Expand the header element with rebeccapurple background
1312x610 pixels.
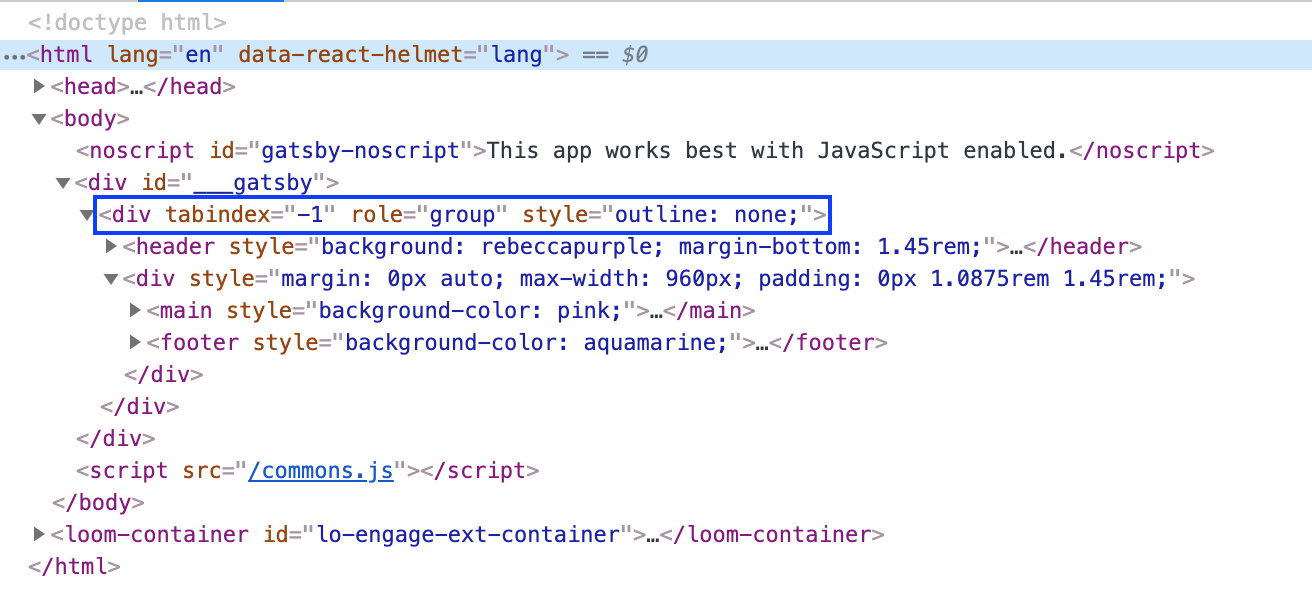(111, 246)
